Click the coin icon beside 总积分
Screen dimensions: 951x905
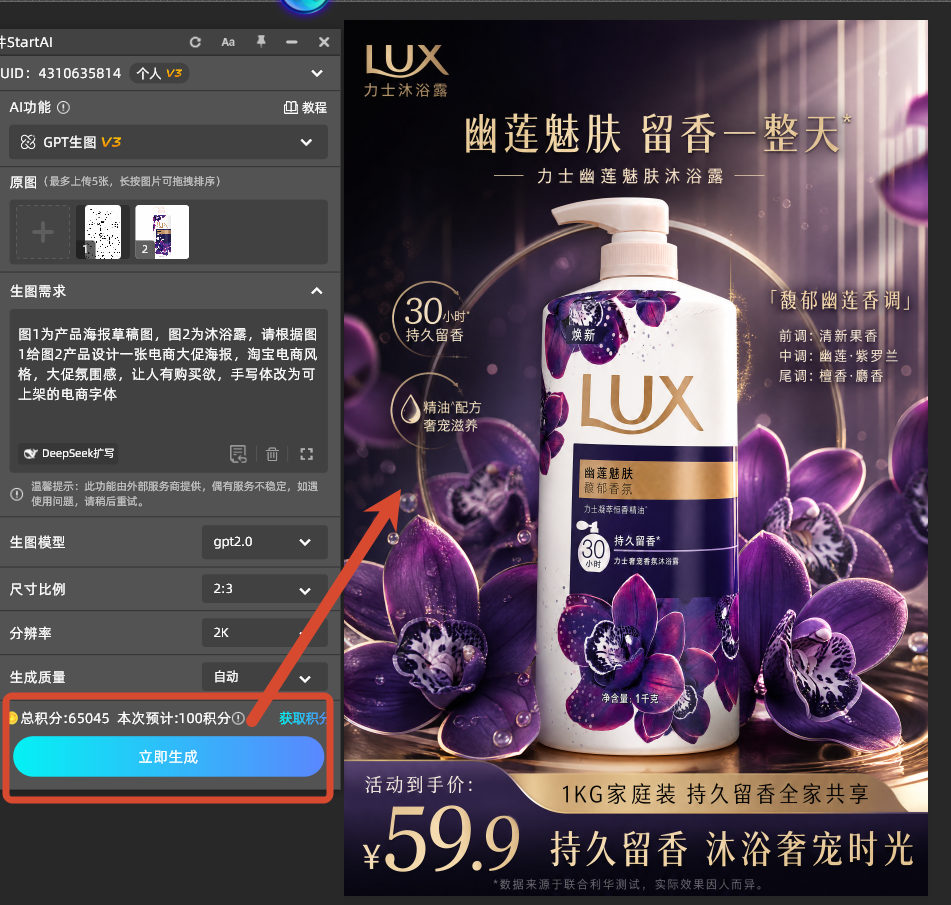tap(12, 718)
